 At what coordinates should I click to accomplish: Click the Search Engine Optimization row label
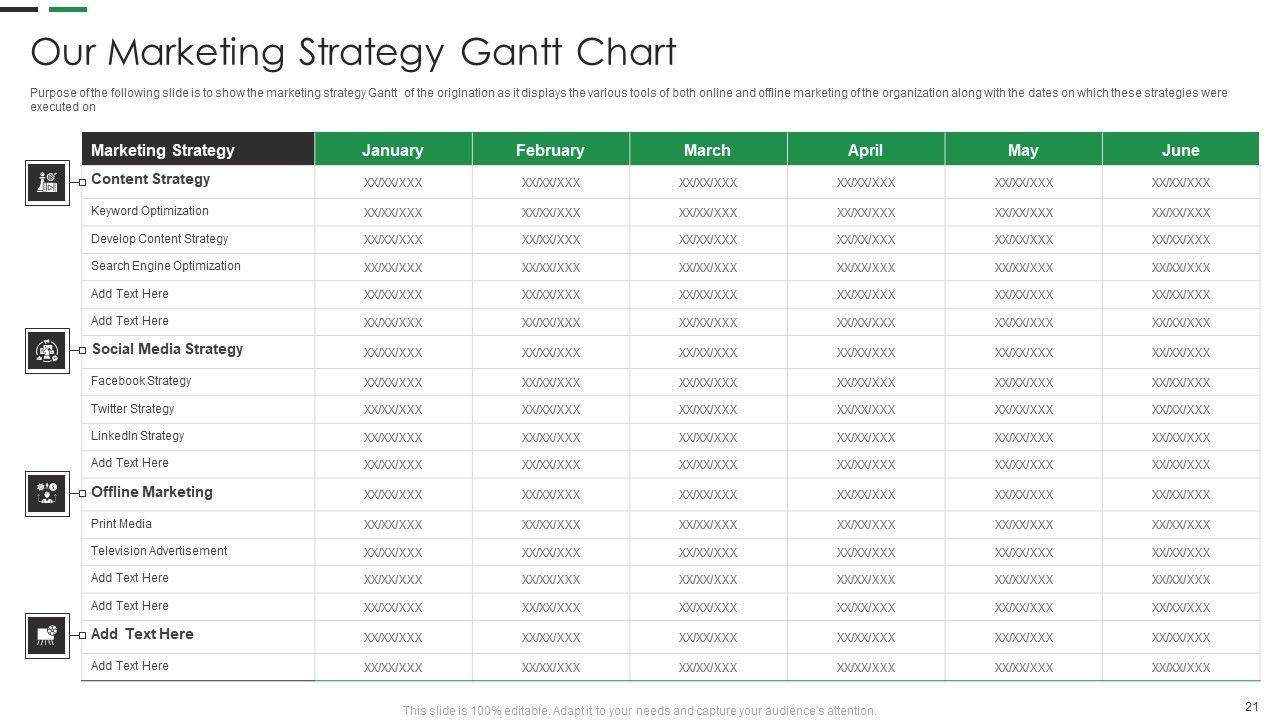tap(165, 266)
